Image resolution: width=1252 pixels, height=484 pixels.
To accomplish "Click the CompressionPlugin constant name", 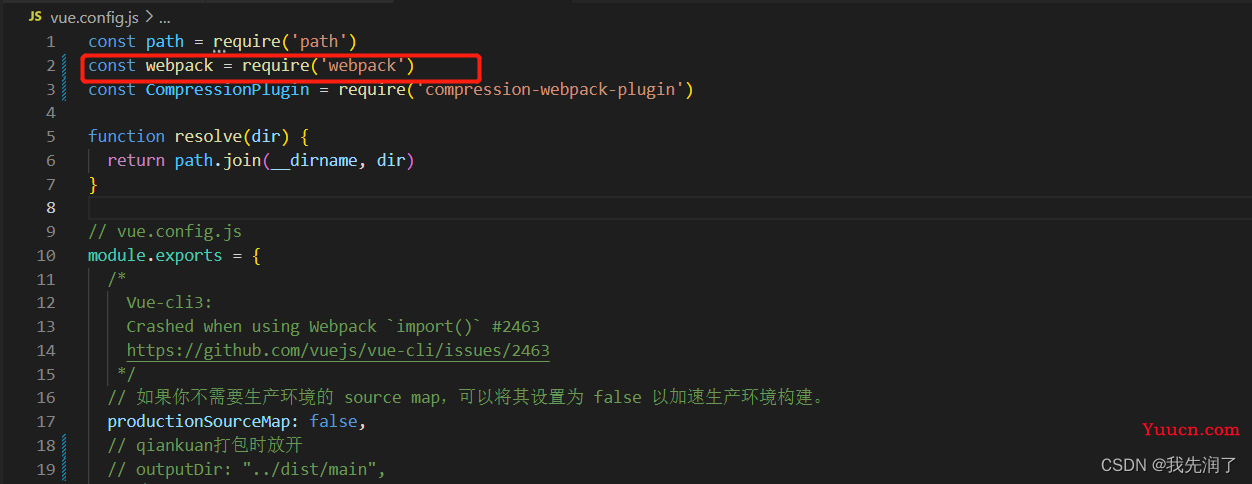I will [227, 89].
